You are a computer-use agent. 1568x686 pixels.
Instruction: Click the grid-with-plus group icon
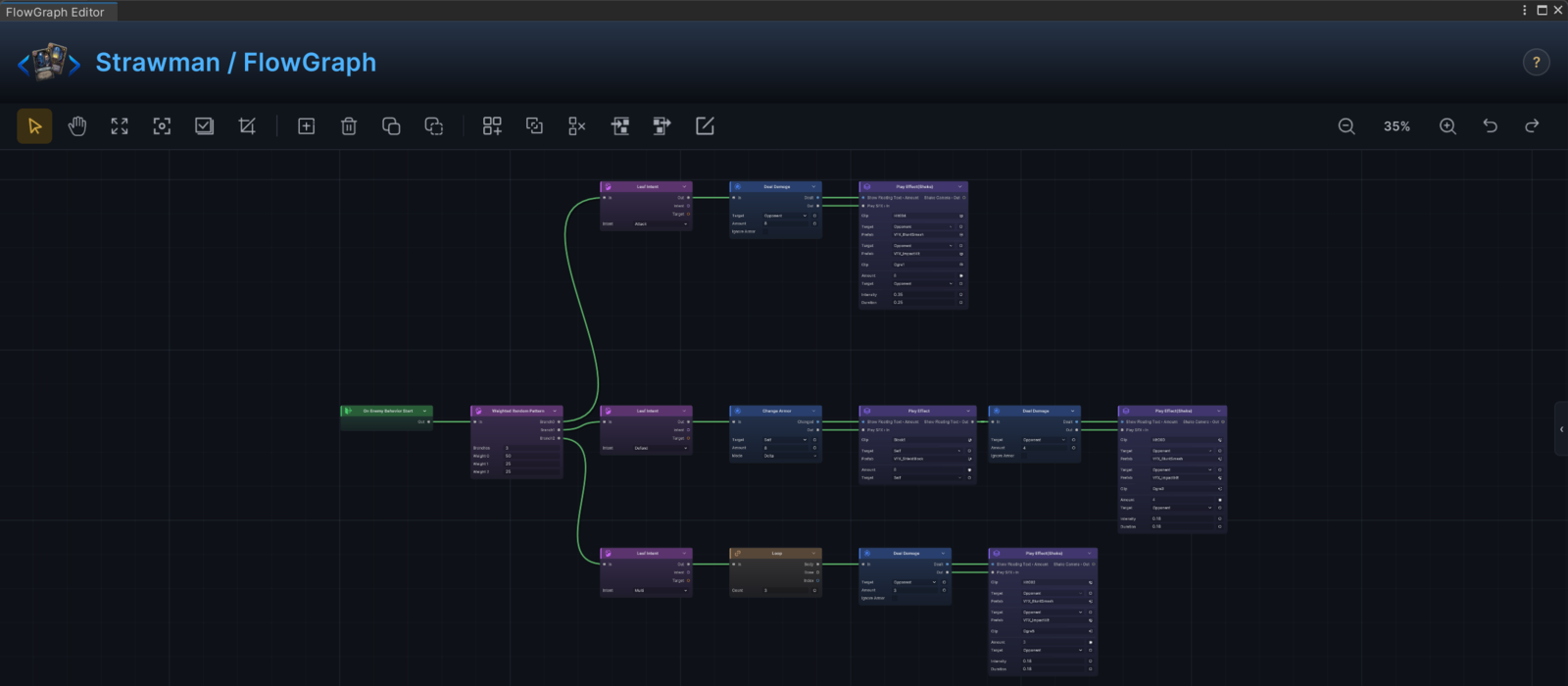coord(492,126)
